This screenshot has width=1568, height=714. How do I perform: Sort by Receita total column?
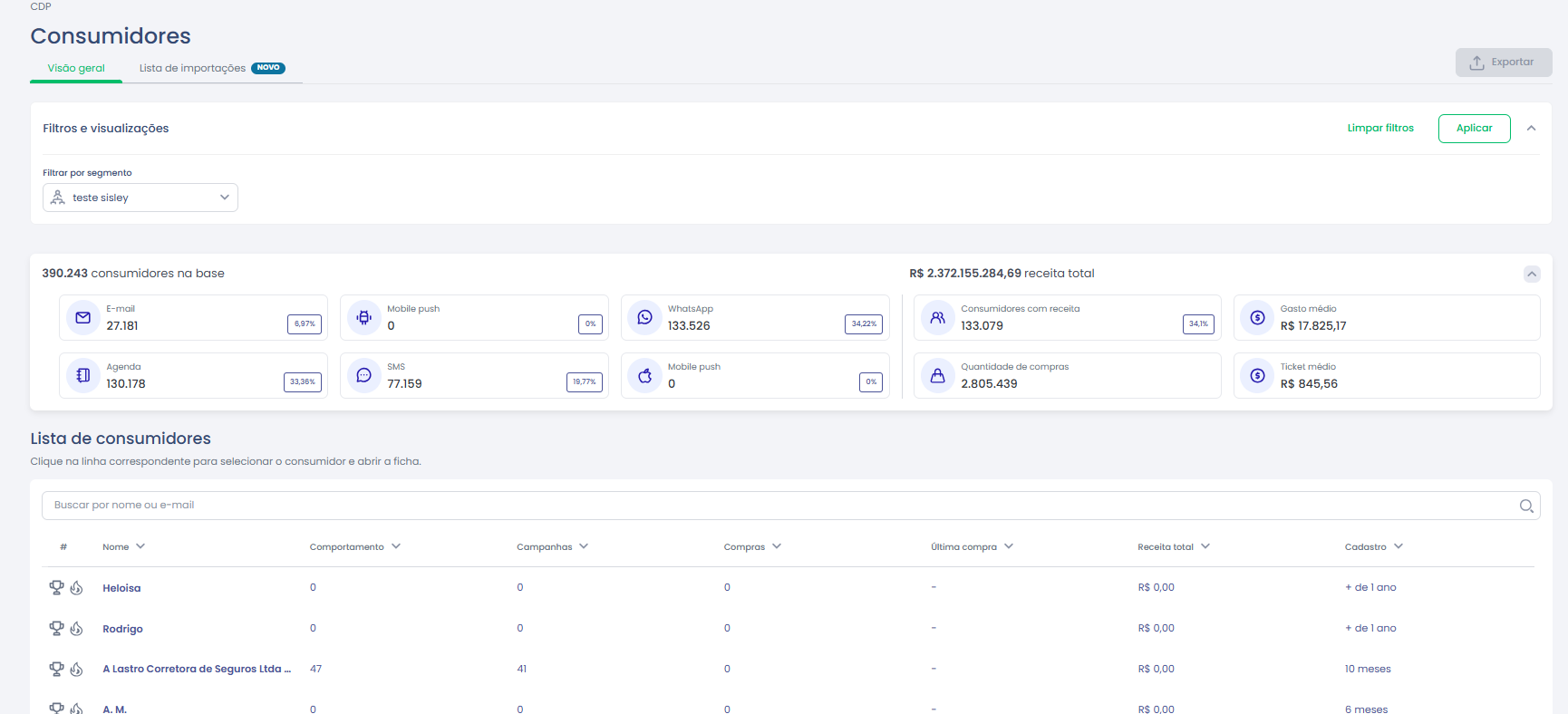click(1175, 547)
